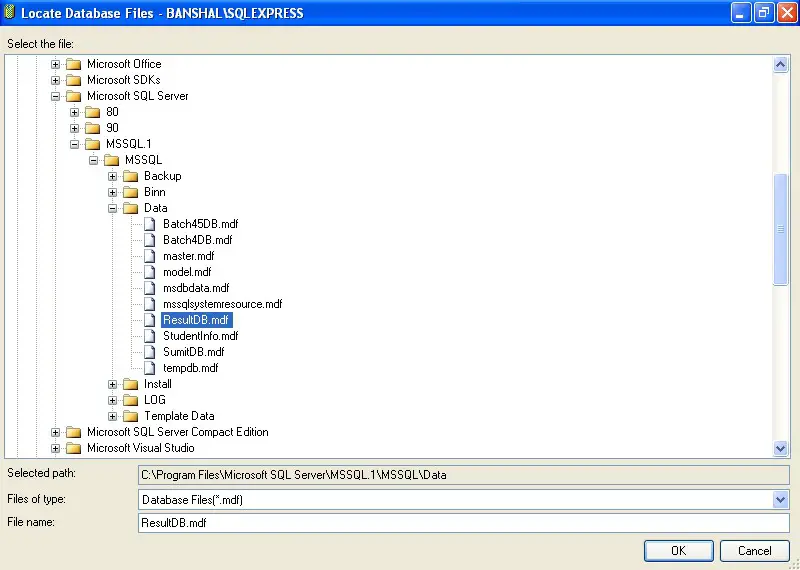Image resolution: width=800 pixels, height=570 pixels.
Task: Select the mssqlsystemresource.mdf file name
Action: click(x=222, y=304)
